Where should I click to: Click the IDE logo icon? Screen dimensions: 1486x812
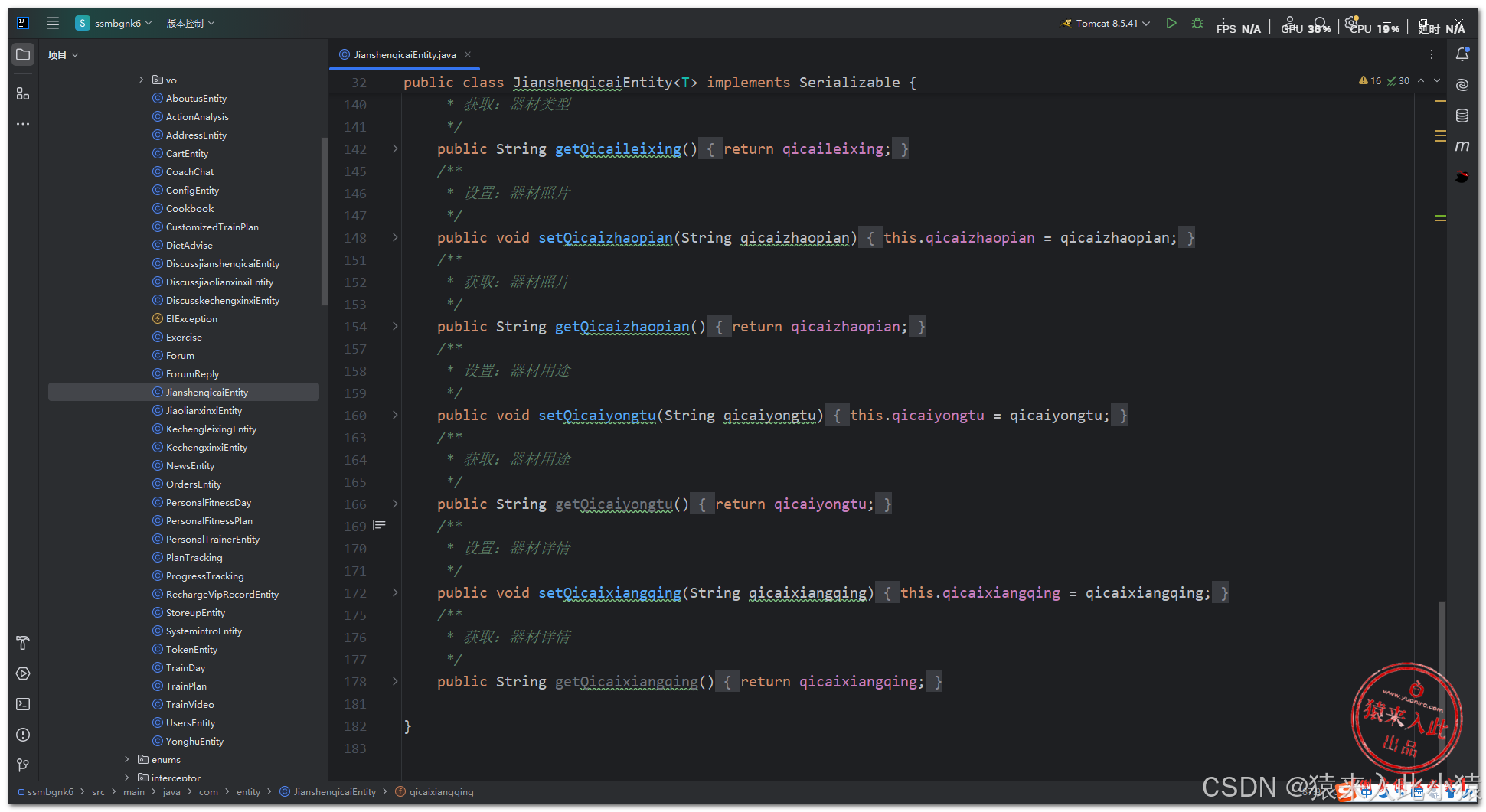(x=23, y=23)
